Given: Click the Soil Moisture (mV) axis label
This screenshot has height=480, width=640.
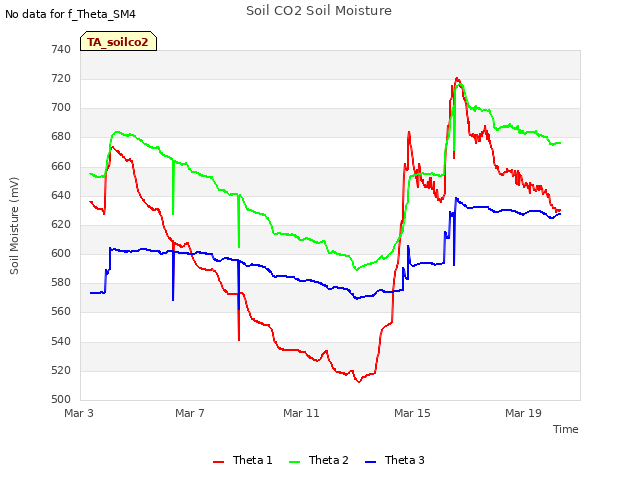Looking at the screenshot, I should [14, 226].
